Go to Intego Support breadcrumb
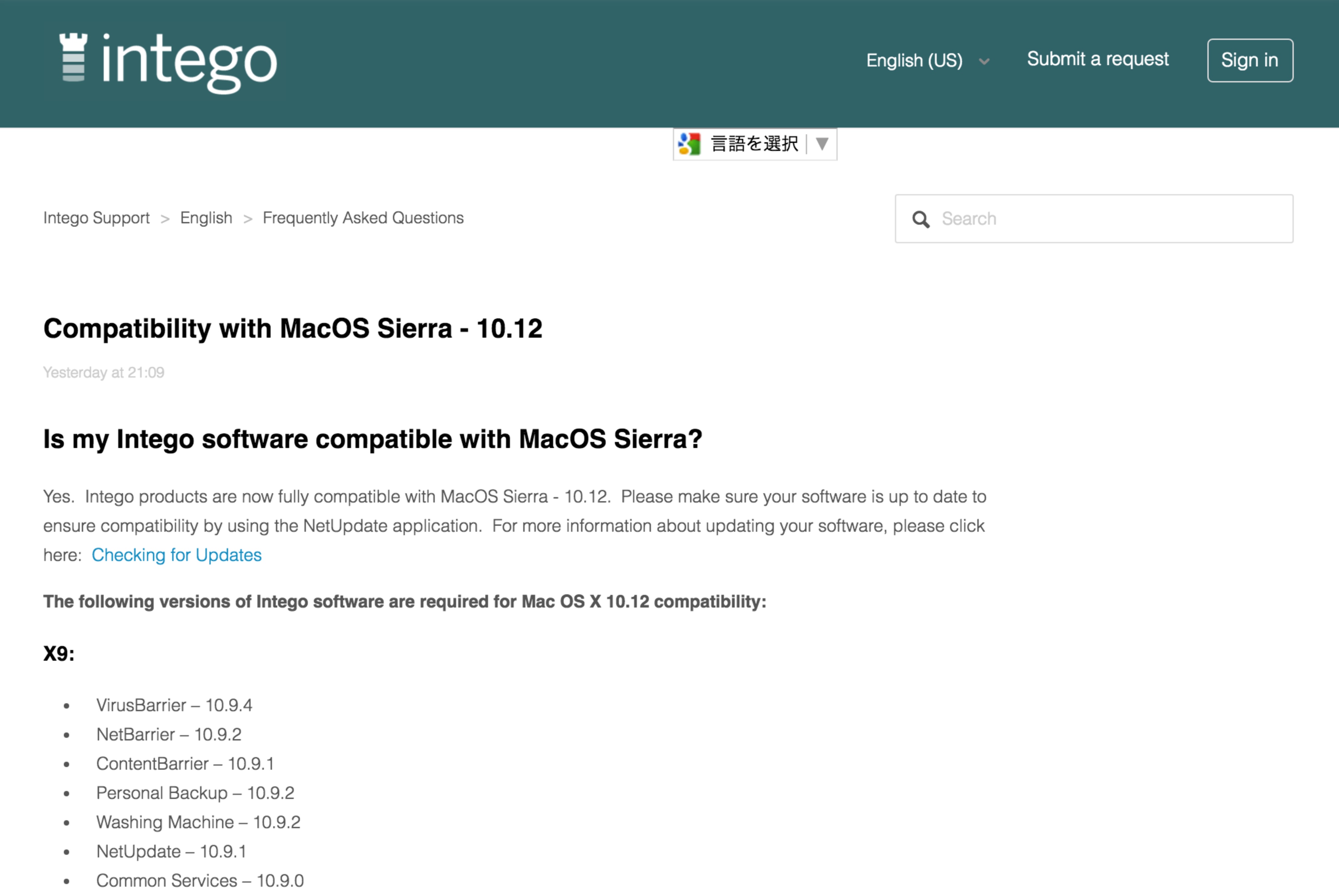This screenshot has width=1339, height=896. [x=97, y=218]
